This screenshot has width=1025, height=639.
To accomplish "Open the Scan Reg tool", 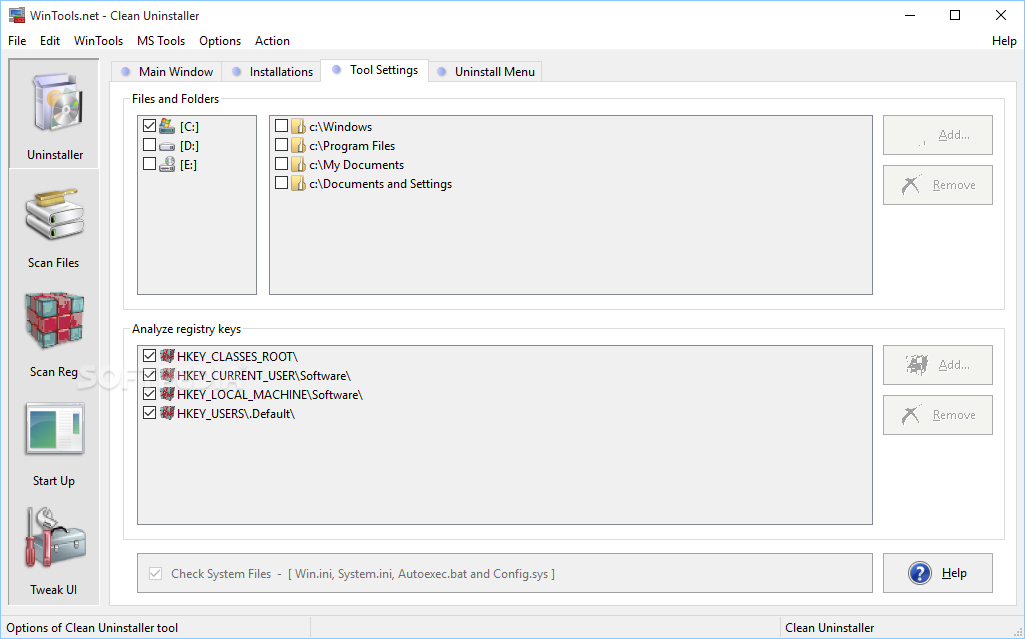I will 54,336.
